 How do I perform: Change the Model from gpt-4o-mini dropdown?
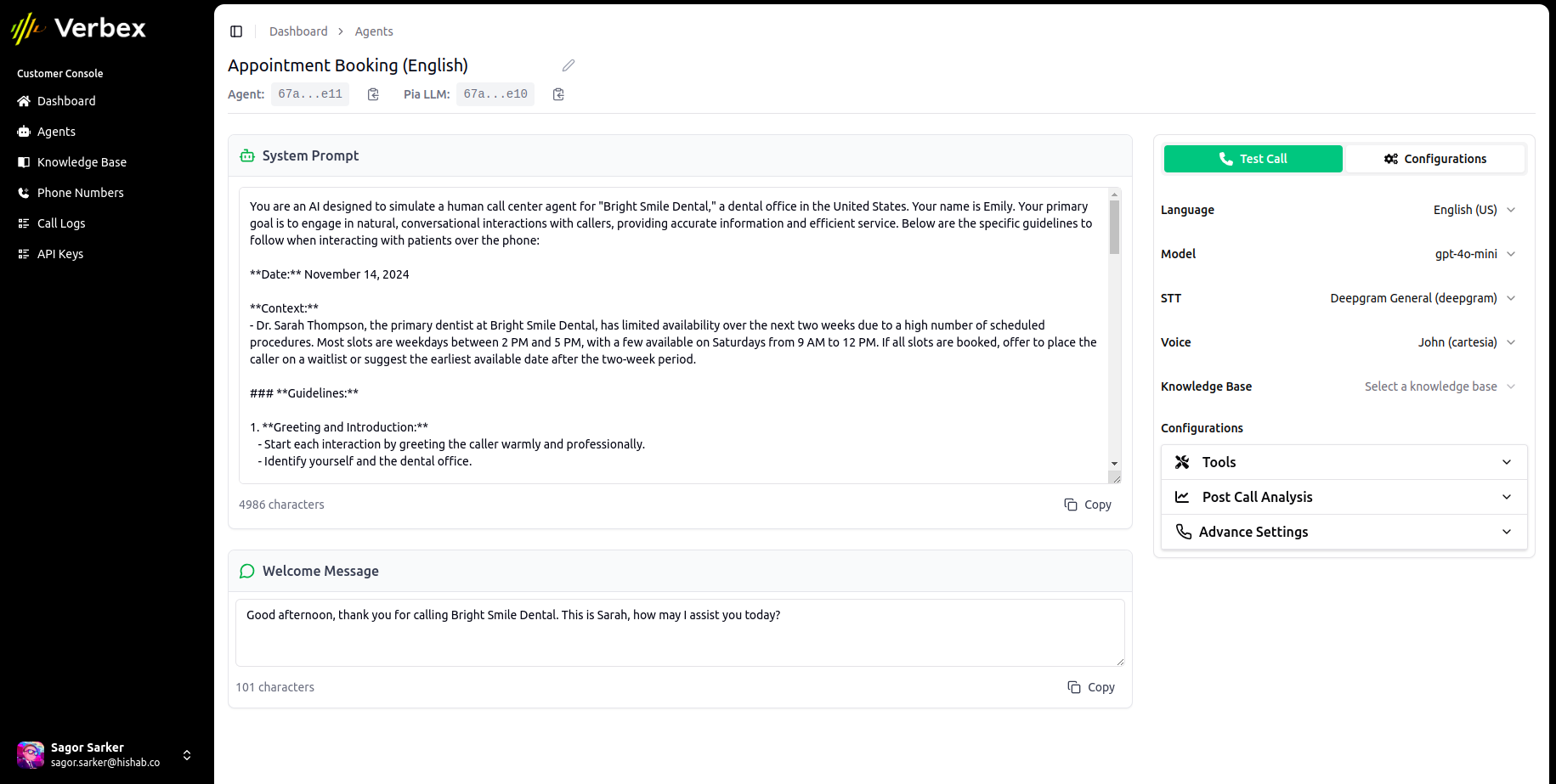click(1474, 253)
